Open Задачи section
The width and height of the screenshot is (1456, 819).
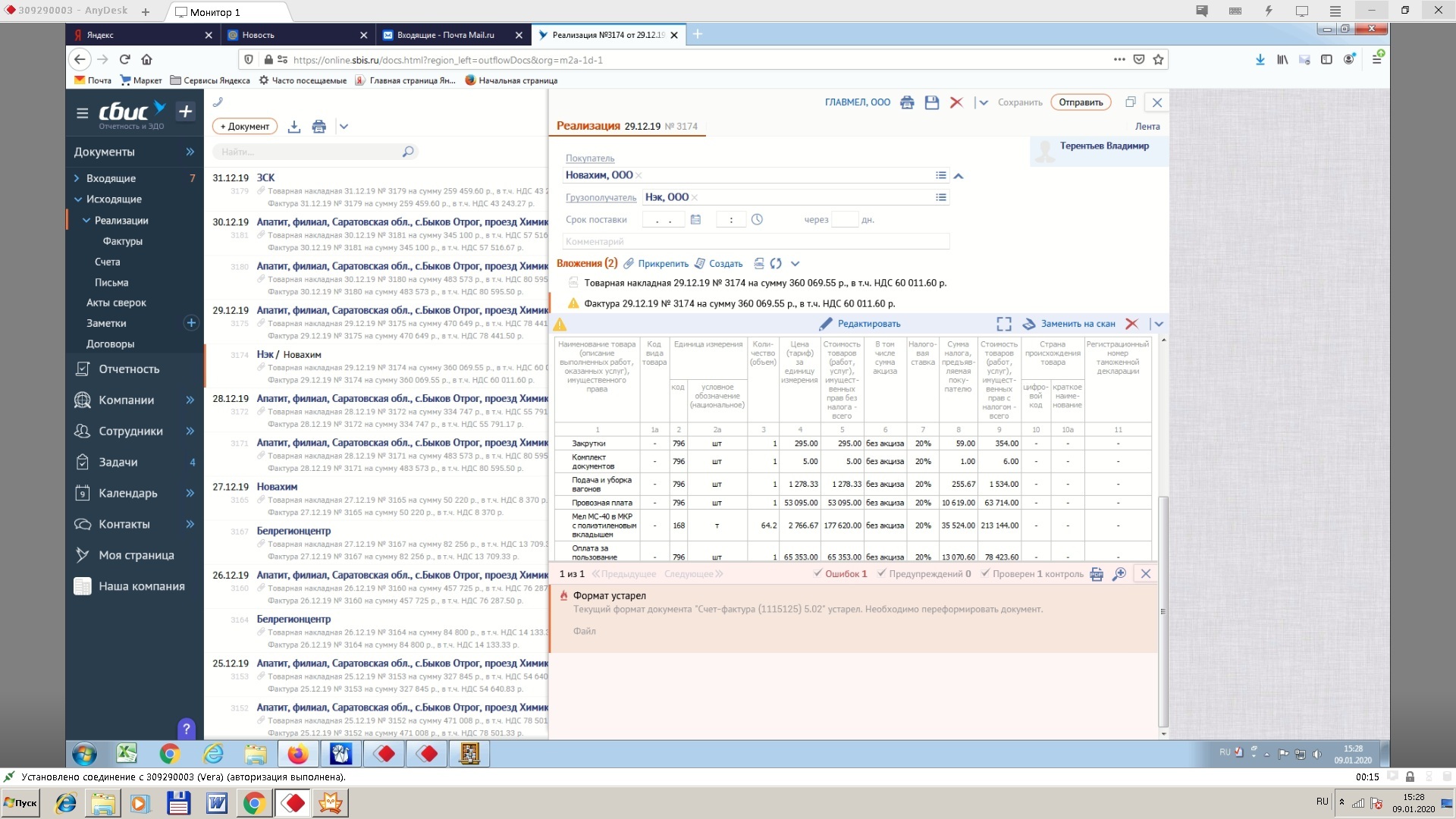point(118,463)
